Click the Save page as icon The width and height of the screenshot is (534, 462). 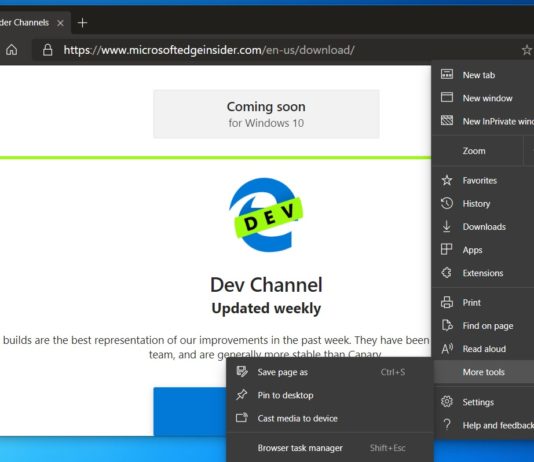242,372
